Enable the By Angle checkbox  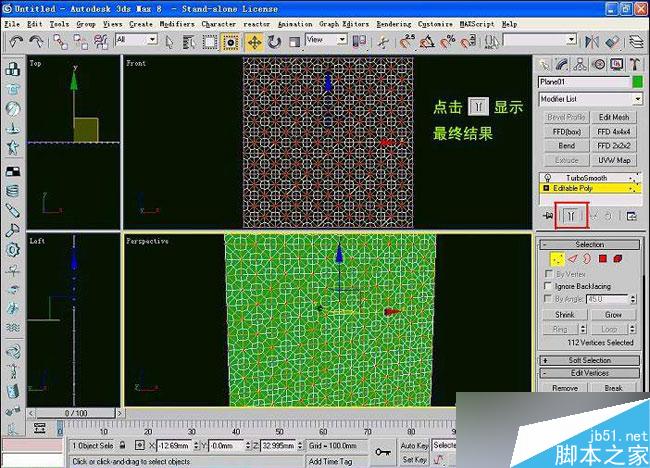(x=549, y=298)
